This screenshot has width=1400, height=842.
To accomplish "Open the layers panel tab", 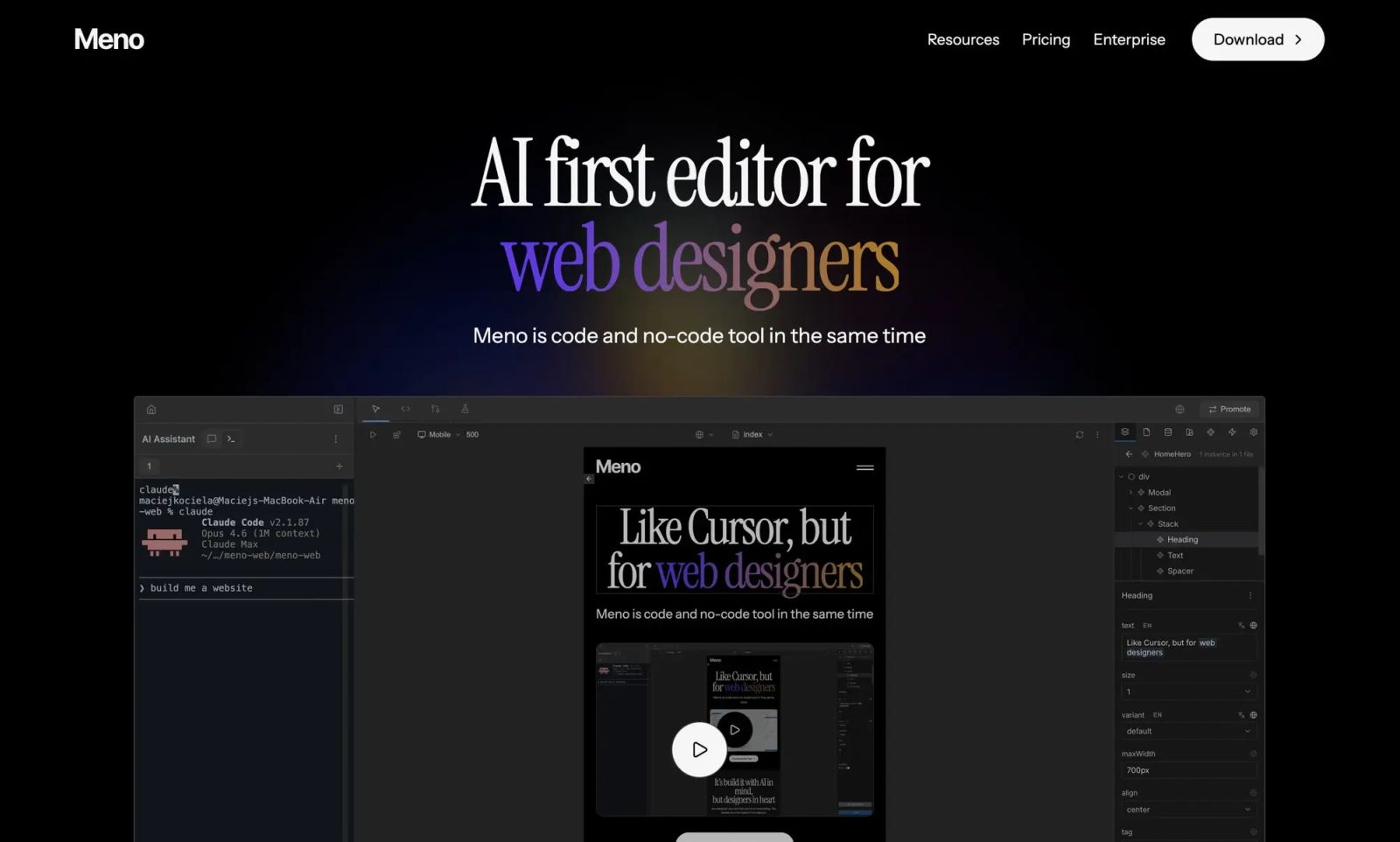I will pyautogui.click(x=1125, y=432).
